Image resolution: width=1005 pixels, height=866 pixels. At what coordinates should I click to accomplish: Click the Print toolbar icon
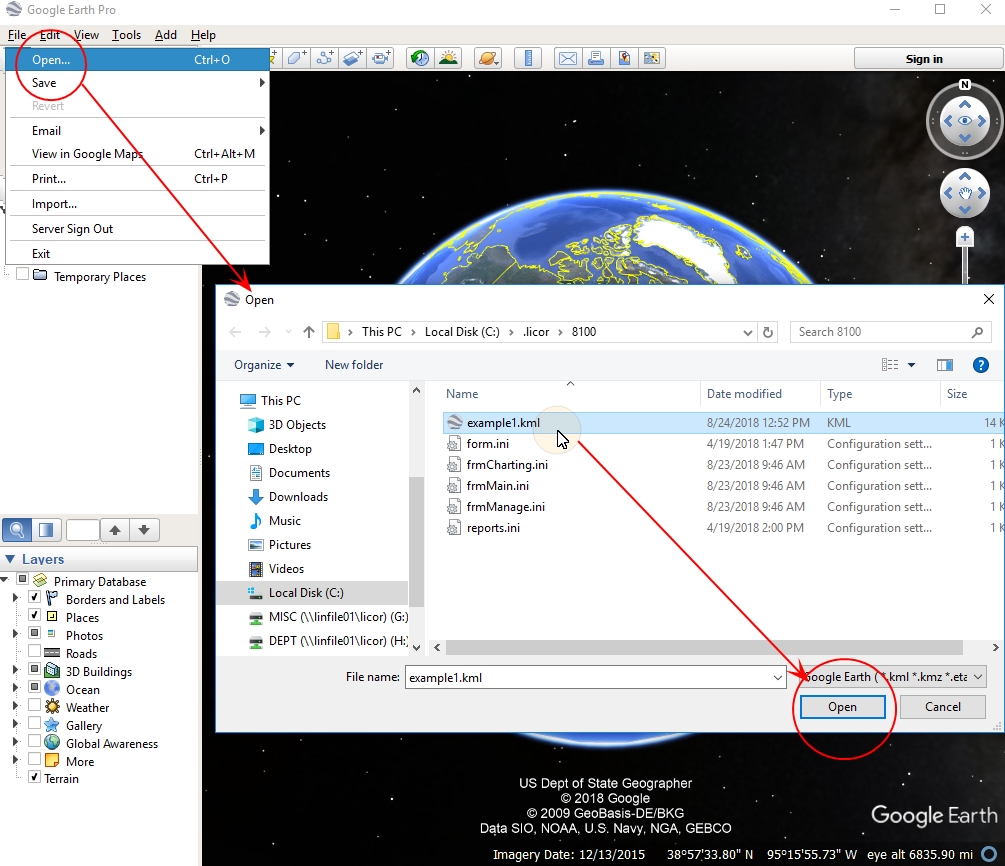(x=596, y=58)
